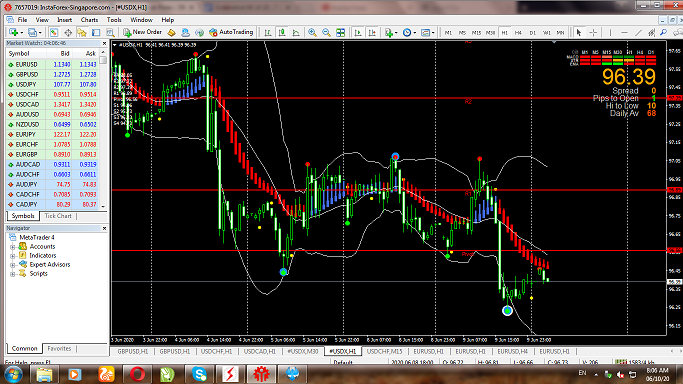683x384 pixels.
Task: Click the Windows Start button
Action: point(13,374)
